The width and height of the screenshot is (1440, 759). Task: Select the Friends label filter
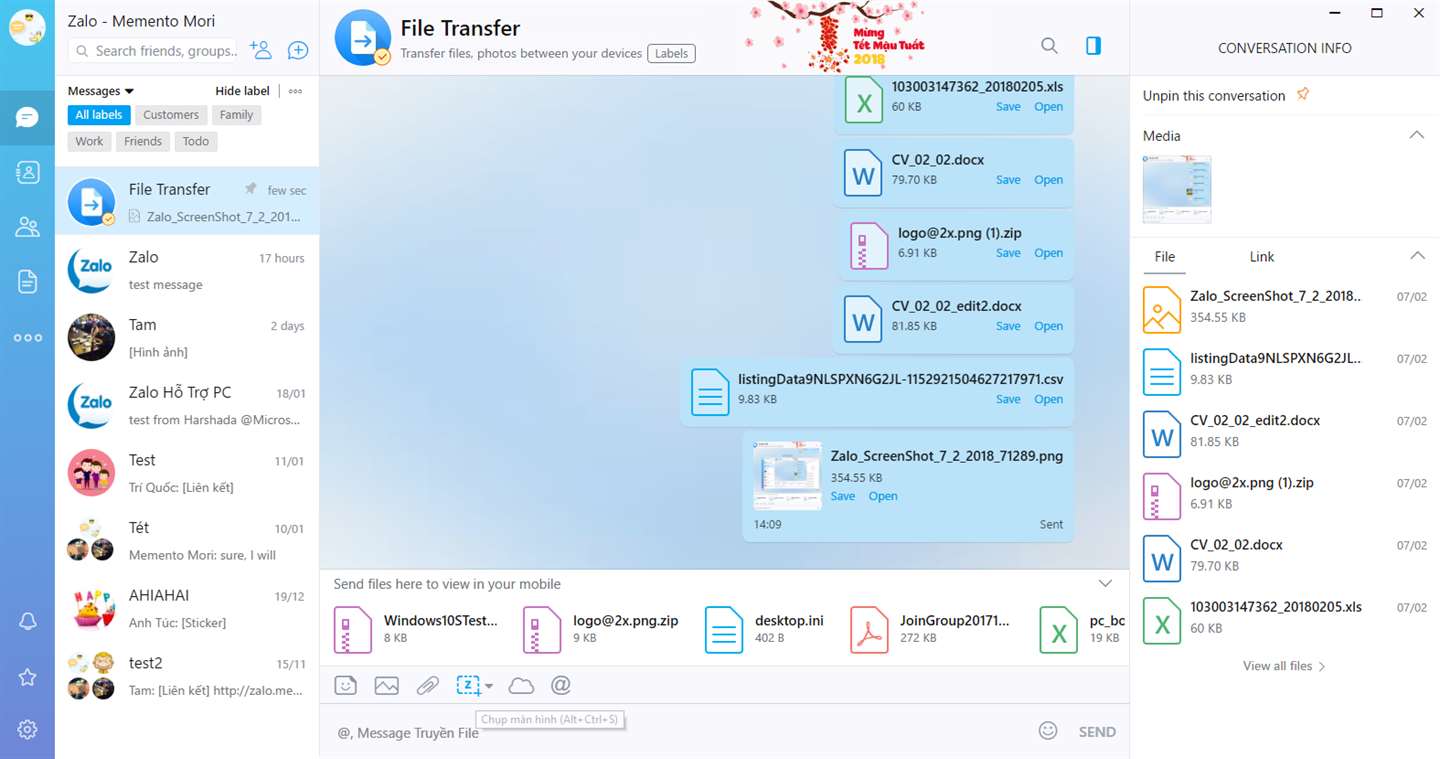(143, 142)
